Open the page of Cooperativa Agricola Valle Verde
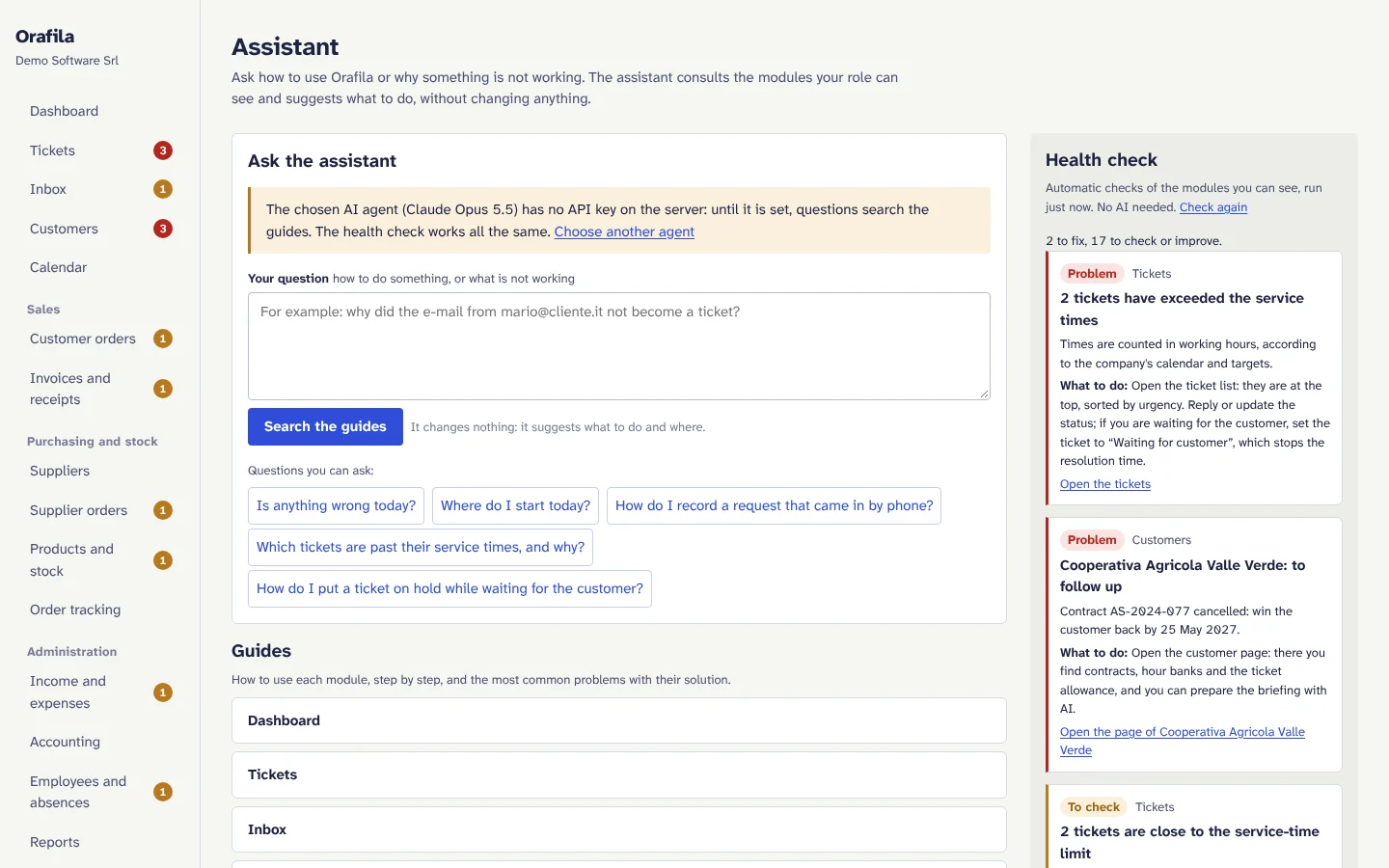This screenshot has height=868, width=1389. click(x=1183, y=741)
